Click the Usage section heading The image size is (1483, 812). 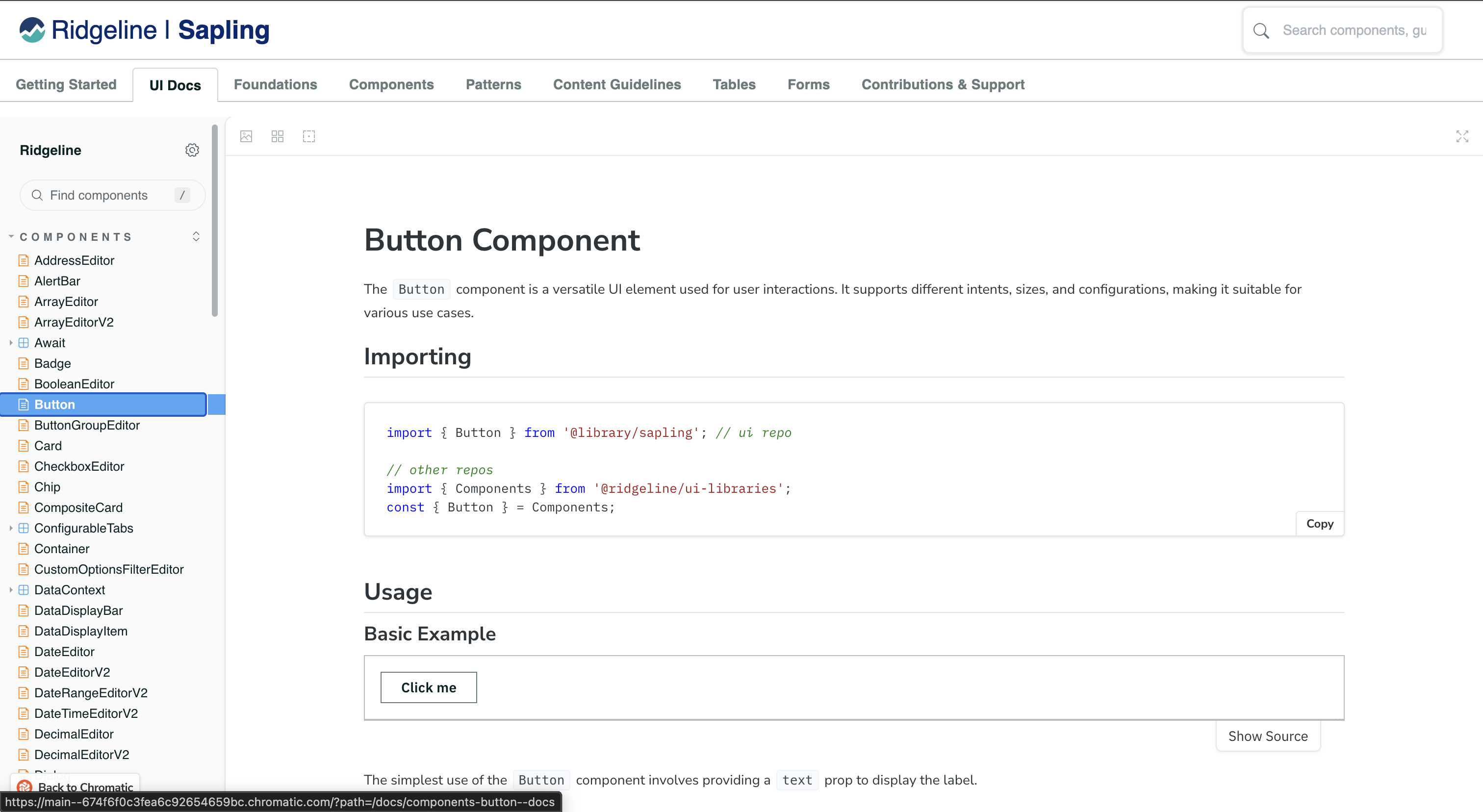(x=398, y=592)
